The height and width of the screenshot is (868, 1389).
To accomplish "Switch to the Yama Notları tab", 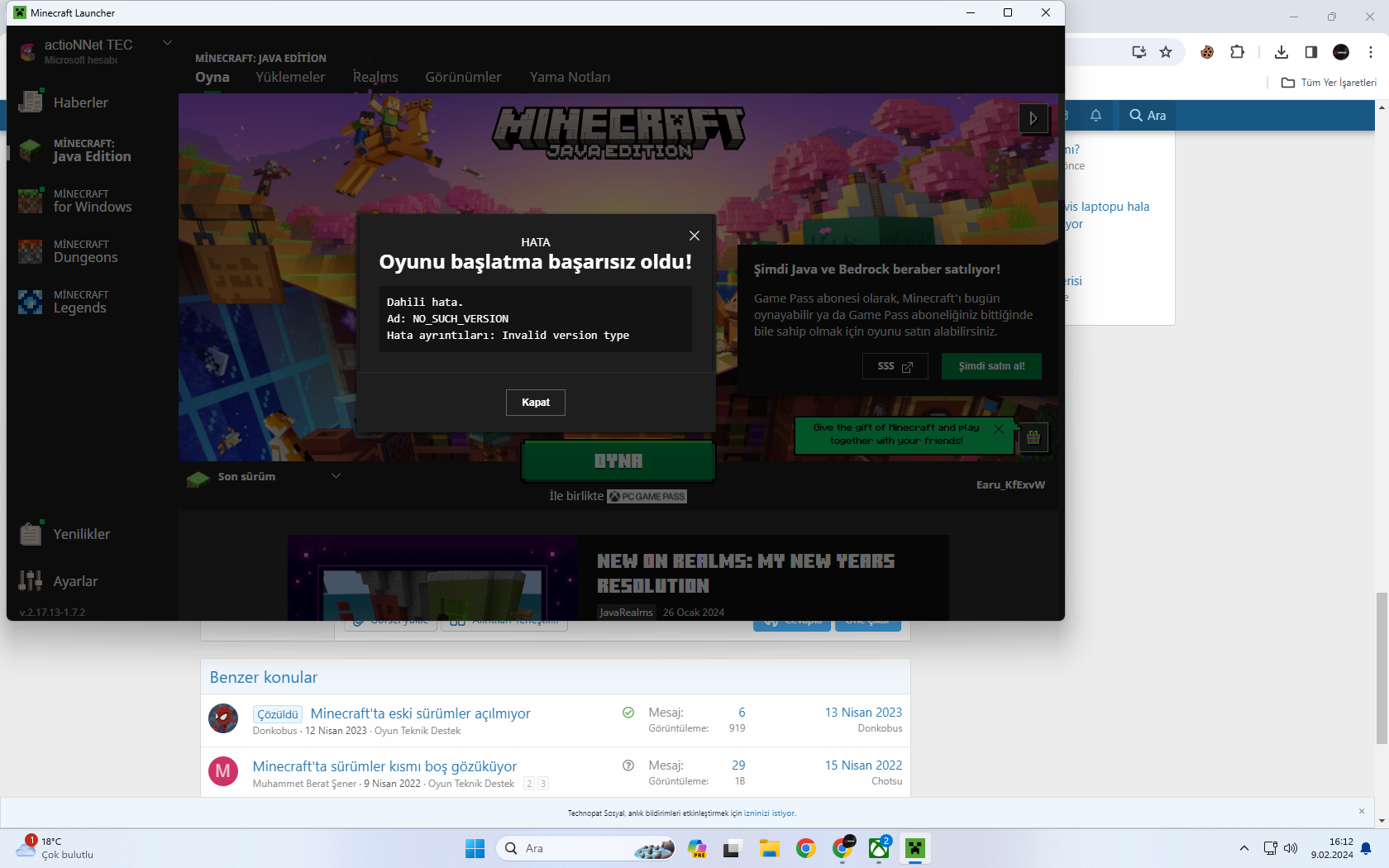I will tap(570, 77).
